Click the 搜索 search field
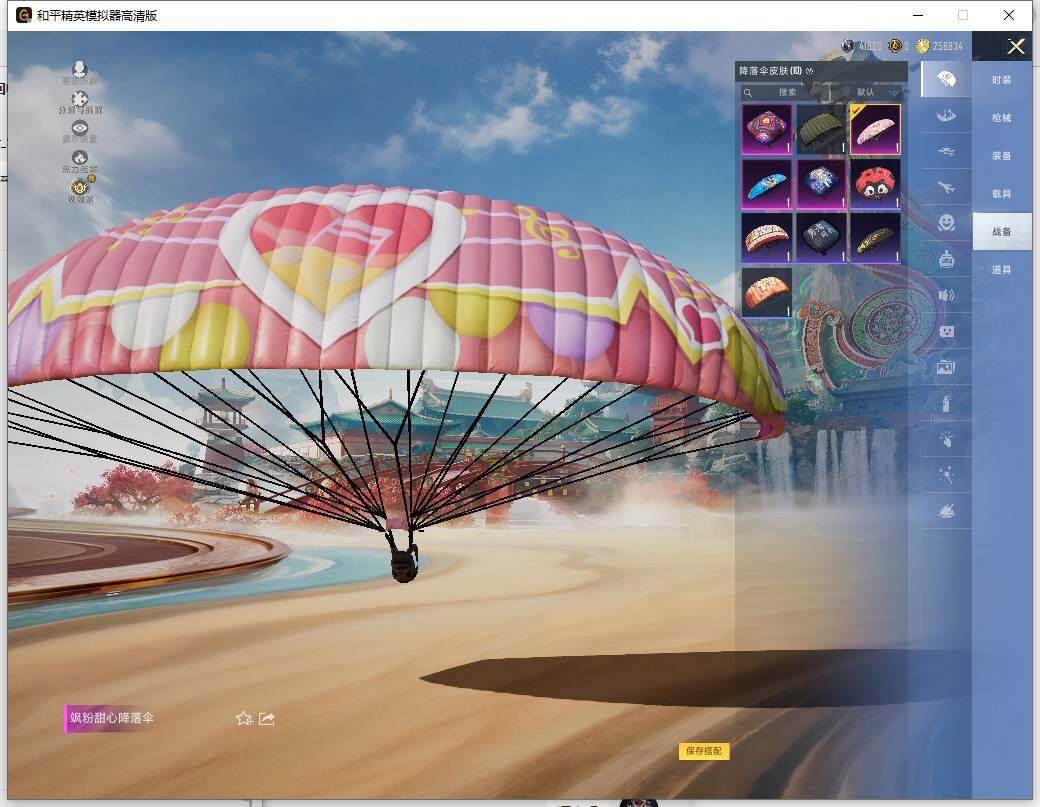This screenshot has width=1040, height=807. tap(785, 92)
